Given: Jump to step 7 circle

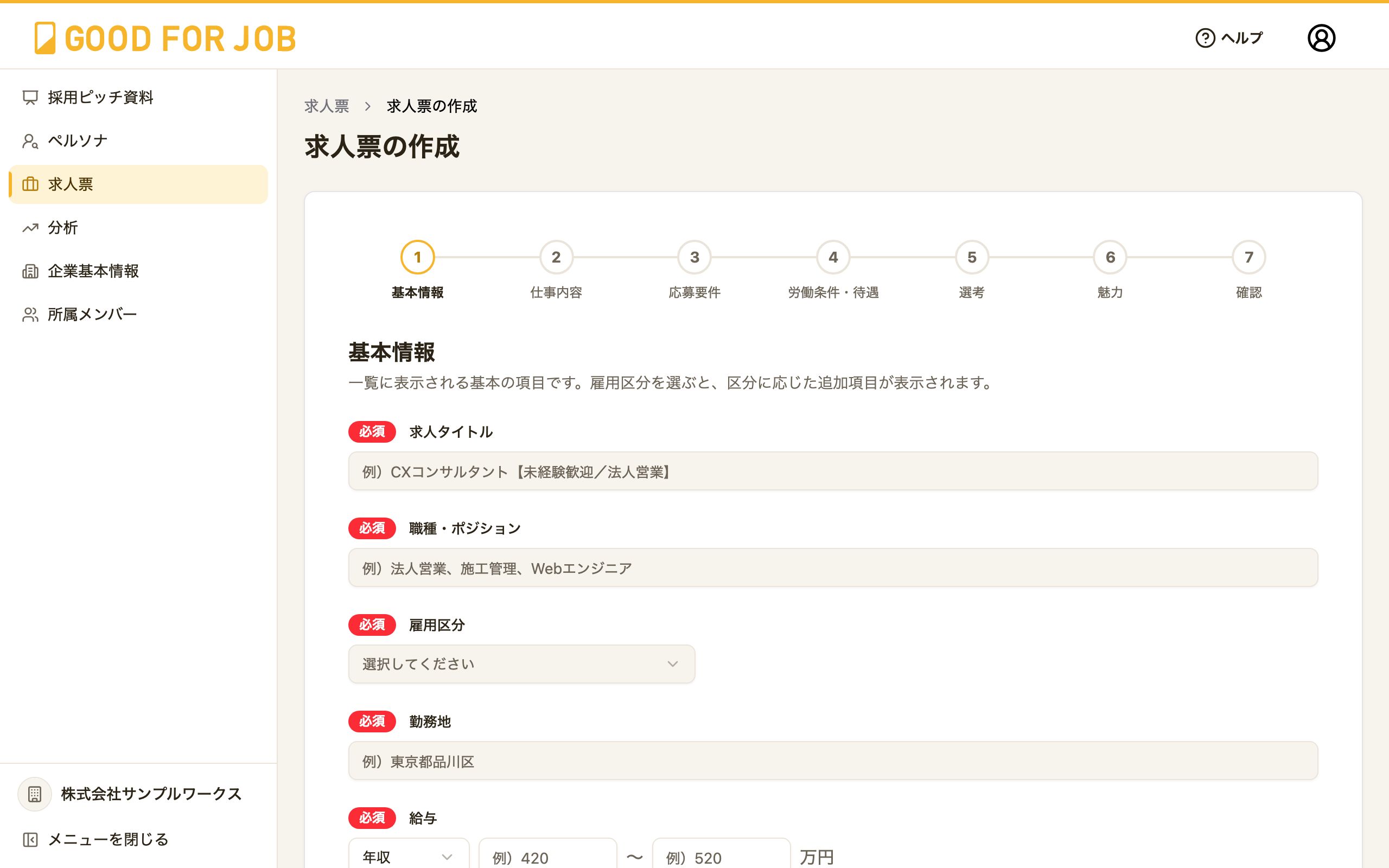Looking at the screenshot, I should 1249,257.
